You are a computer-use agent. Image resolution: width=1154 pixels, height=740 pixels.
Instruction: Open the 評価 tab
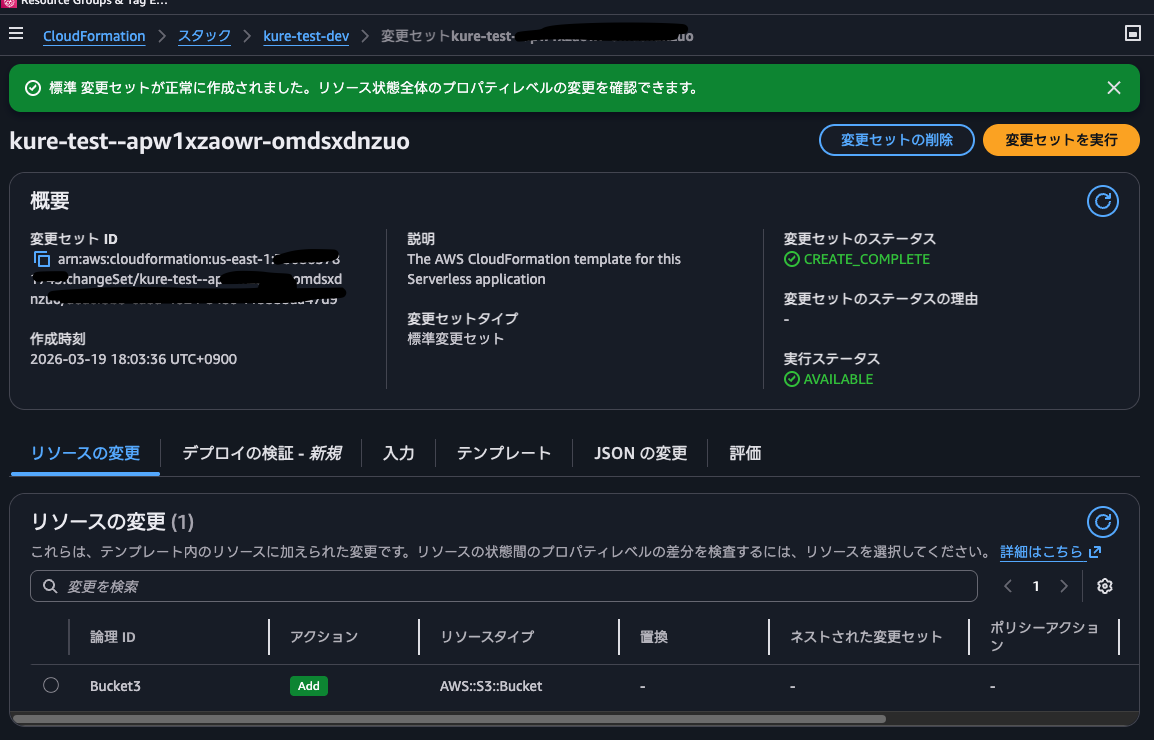click(x=745, y=453)
